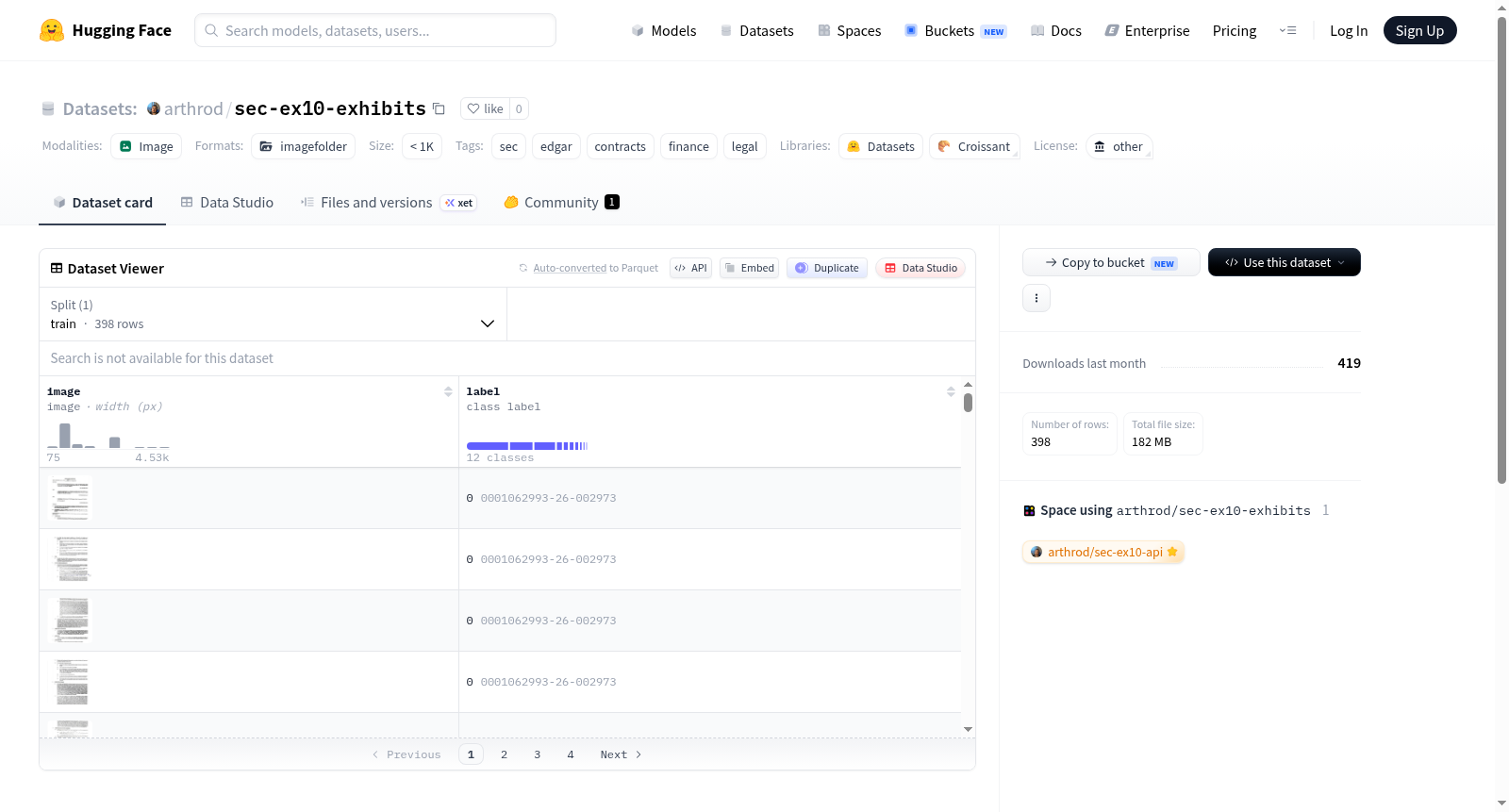This screenshot has width=1509, height=812.
Task: Click the Embed button
Action: pos(750,268)
